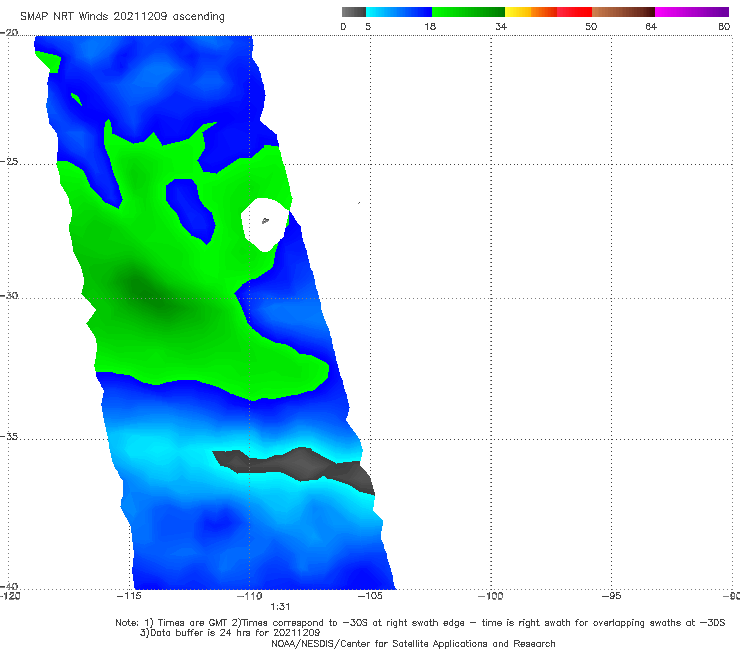Click the latitude label '-25' on left axis

(x=9, y=162)
